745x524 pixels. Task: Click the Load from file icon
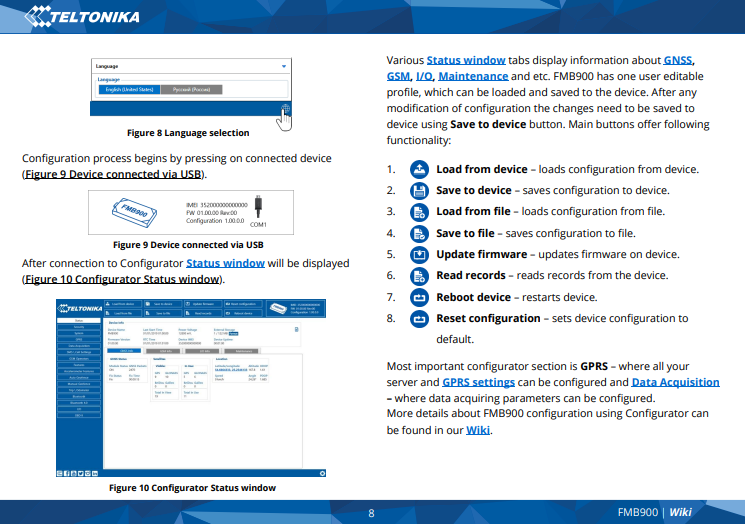[420, 211]
